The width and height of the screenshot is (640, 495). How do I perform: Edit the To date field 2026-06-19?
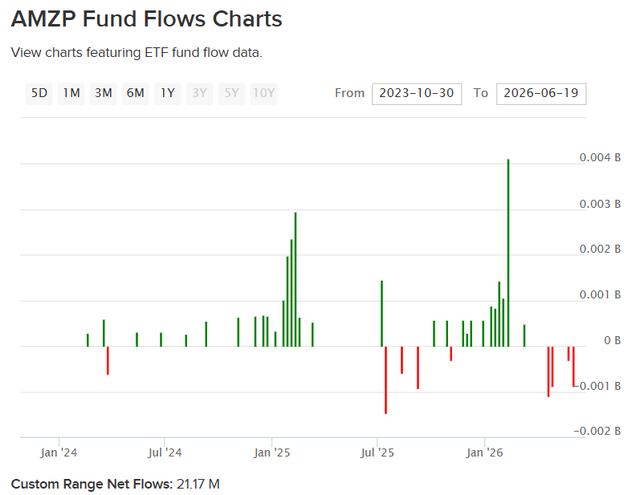tap(541, 94)
